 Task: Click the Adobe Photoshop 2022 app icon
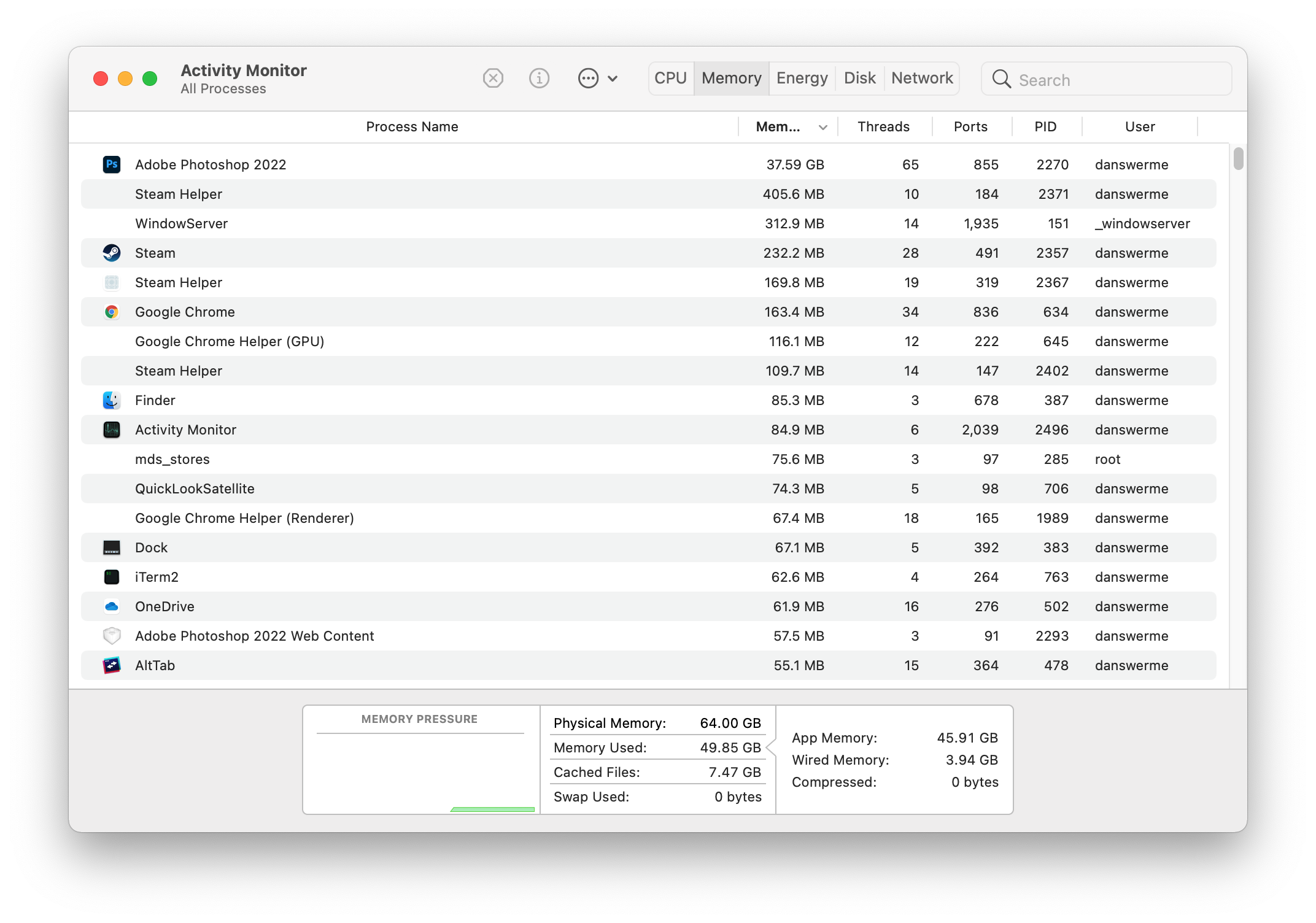tap(112, 164)
